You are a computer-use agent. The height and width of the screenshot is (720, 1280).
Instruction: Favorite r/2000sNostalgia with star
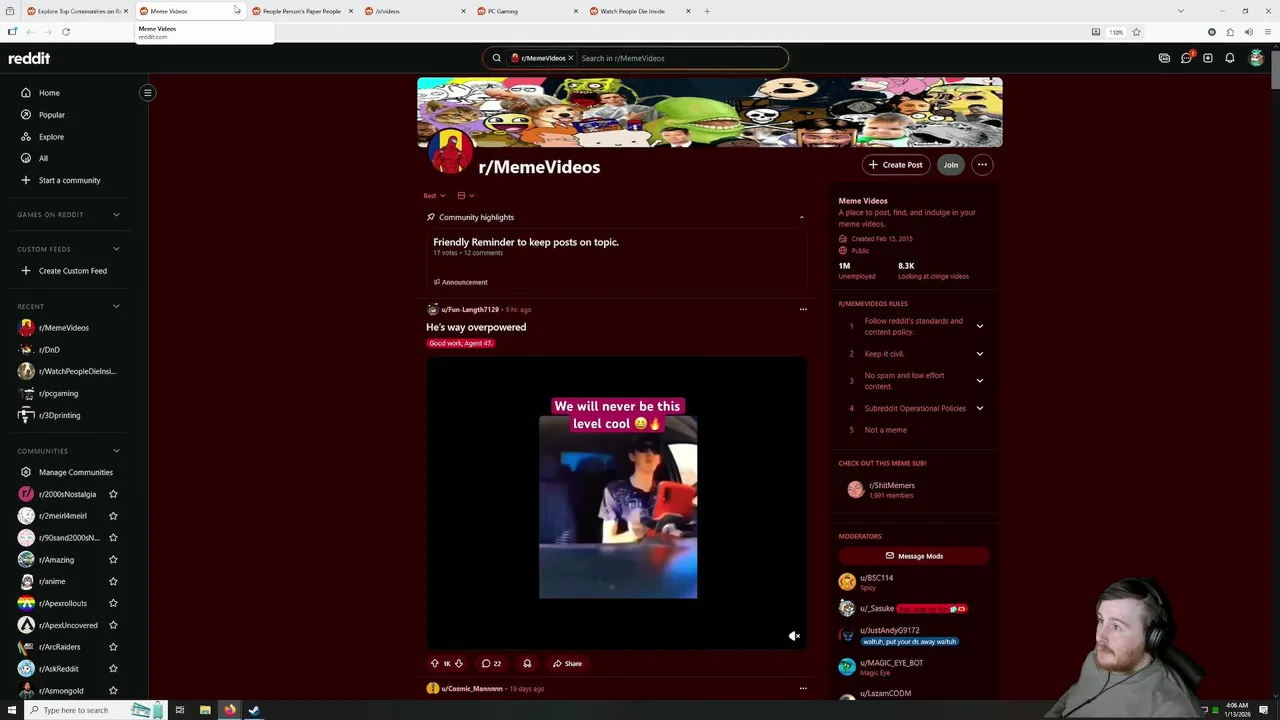113,494
